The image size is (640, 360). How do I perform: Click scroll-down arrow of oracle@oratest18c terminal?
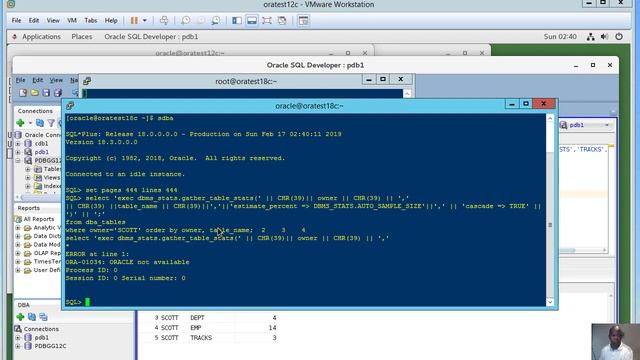[x=550, y=302]
